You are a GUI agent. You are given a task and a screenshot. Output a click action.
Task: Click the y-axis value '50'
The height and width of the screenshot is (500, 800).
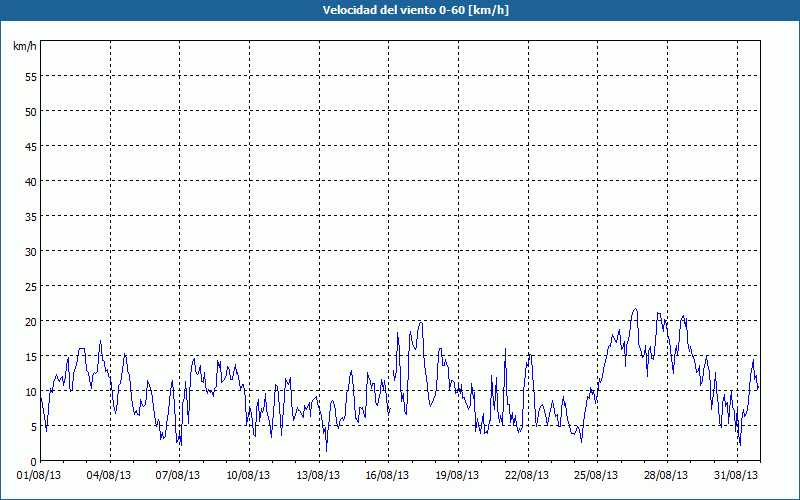click(31, 111)
